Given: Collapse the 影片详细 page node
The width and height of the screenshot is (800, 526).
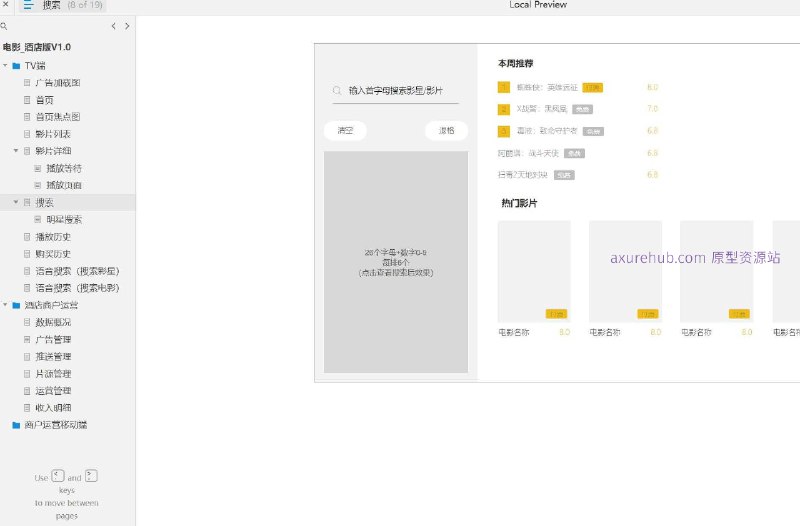Looking at the screenshot, I should pos(16,151).
